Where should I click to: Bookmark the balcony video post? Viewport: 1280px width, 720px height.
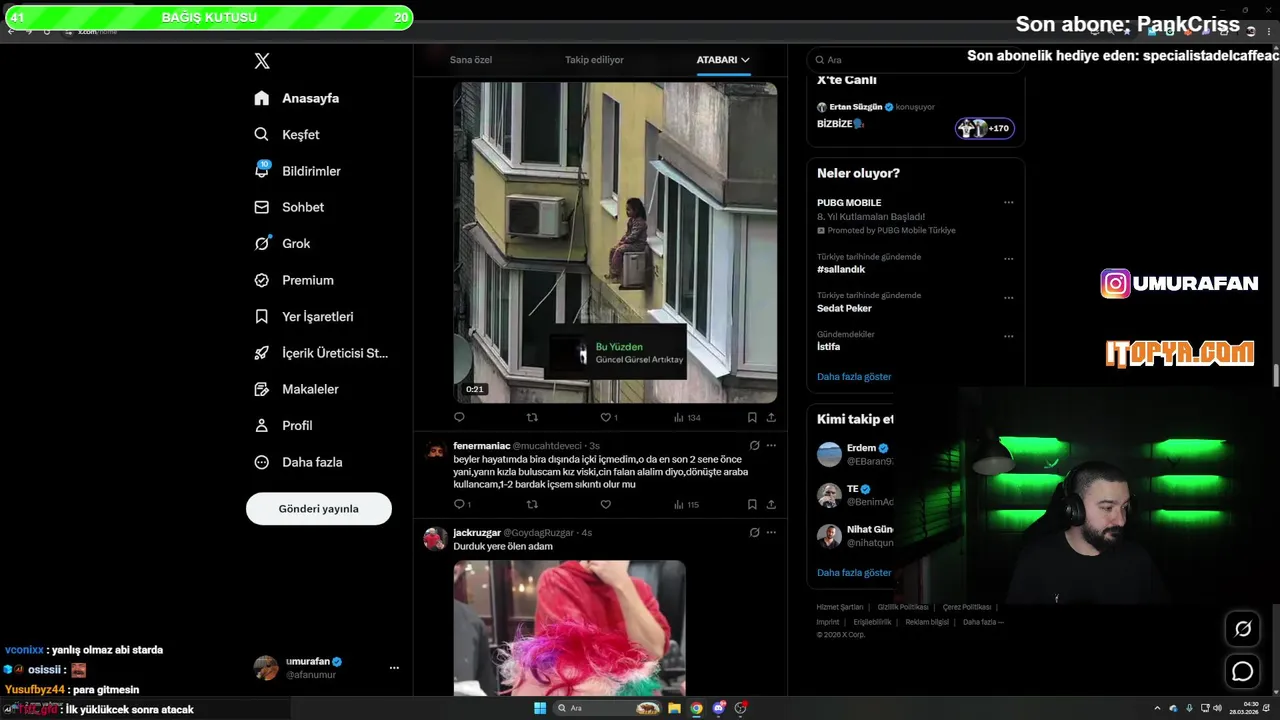(x=752, y=417)
